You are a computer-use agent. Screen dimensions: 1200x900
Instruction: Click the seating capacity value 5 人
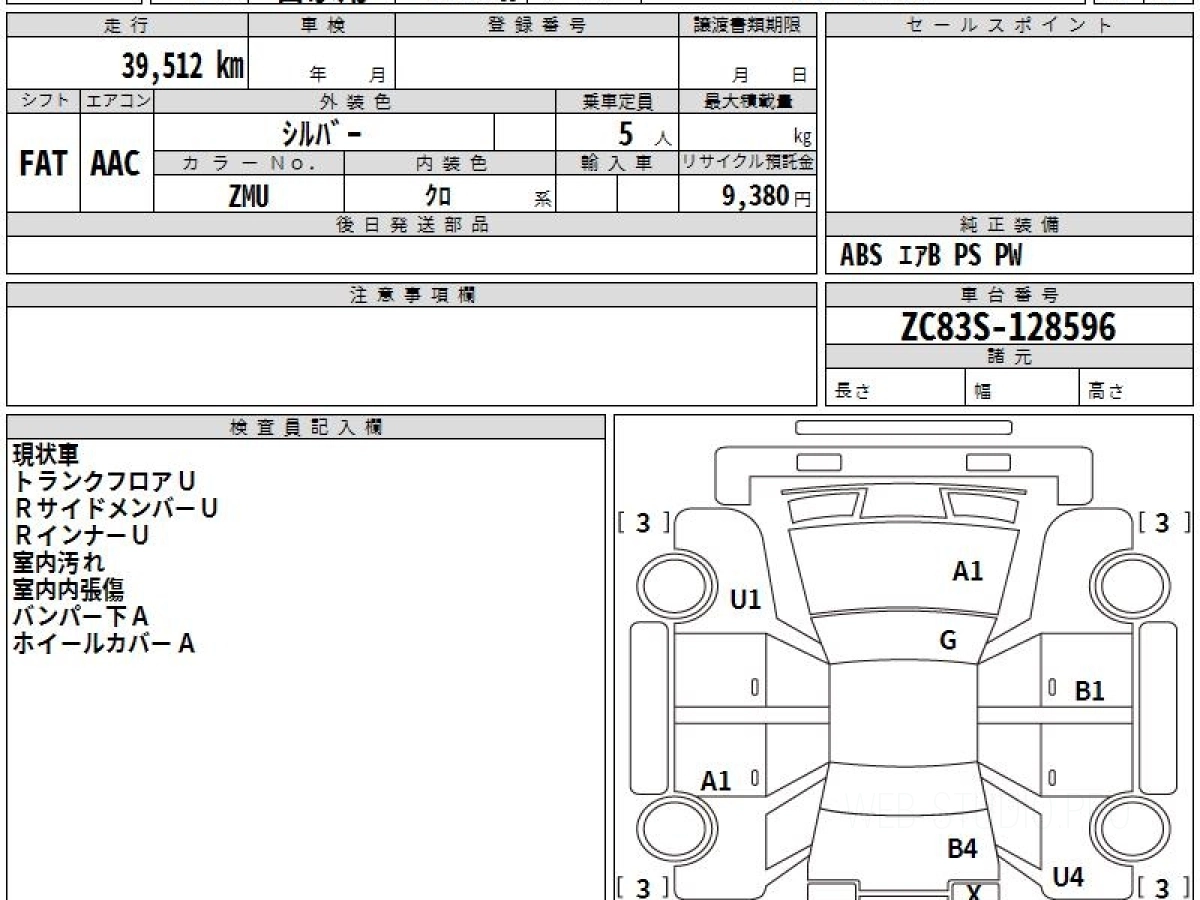643,134
